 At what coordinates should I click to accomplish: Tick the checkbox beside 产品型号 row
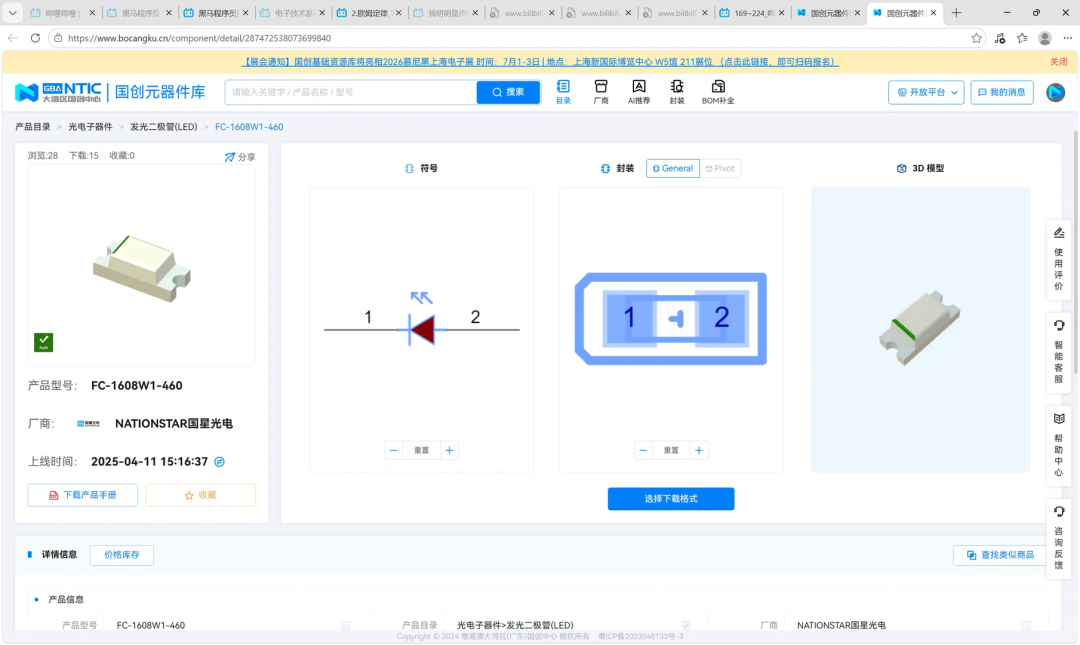click(346, 626)
